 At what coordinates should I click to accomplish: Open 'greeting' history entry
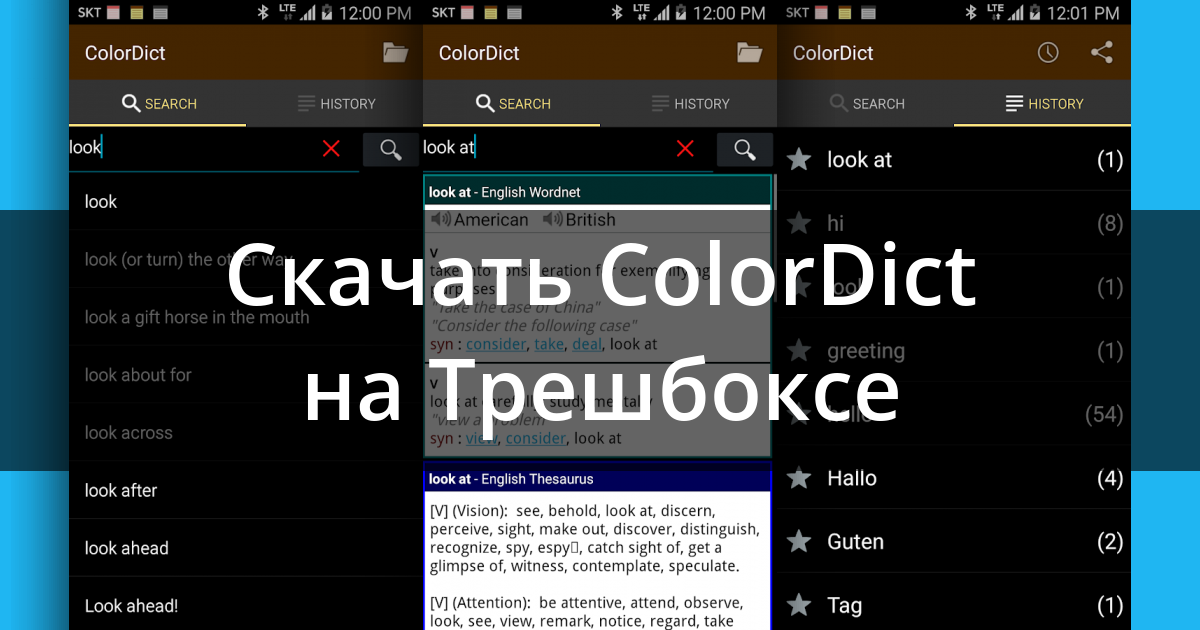point(954,351)
